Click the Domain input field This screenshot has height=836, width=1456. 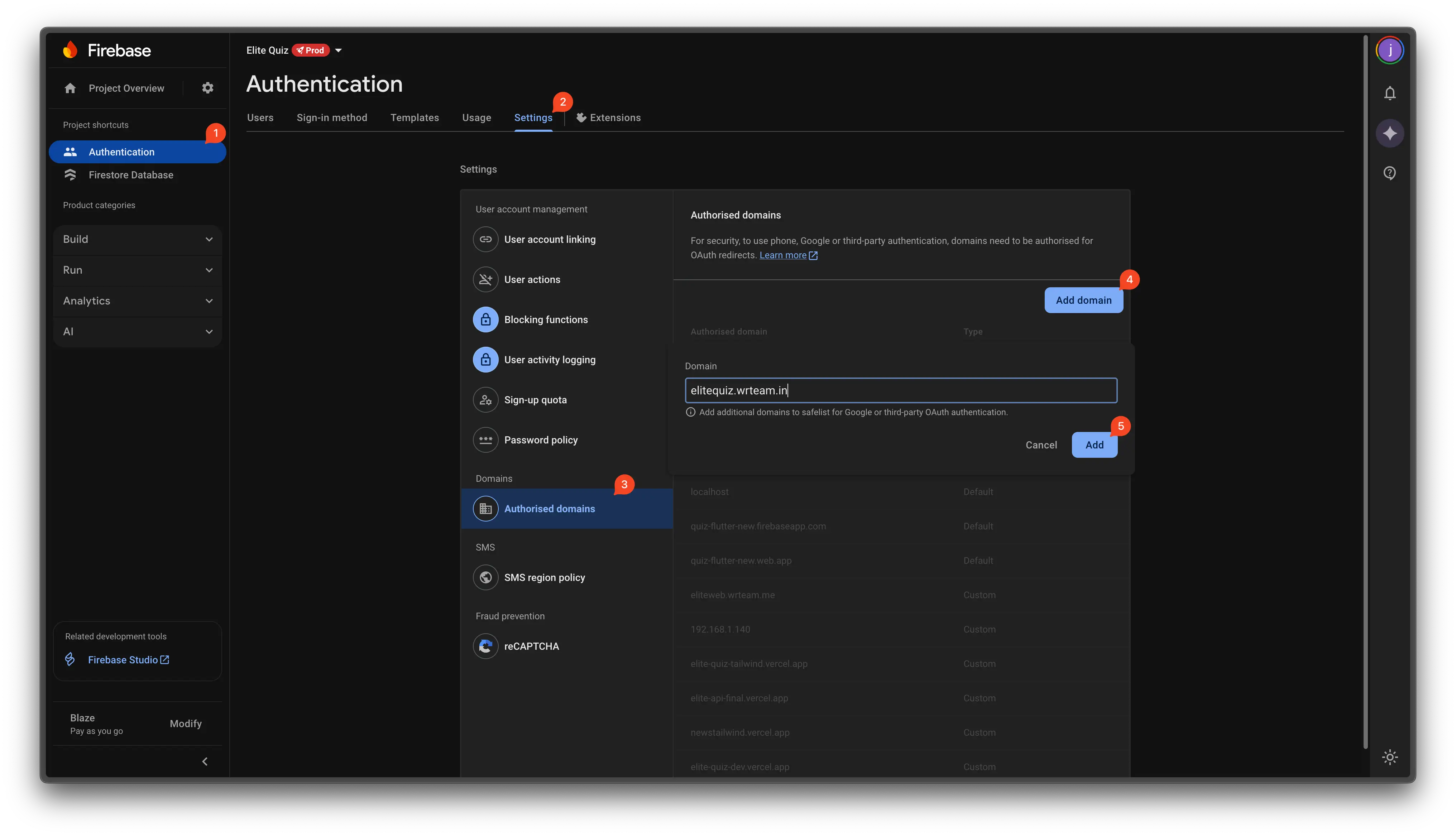coord(901,390)
